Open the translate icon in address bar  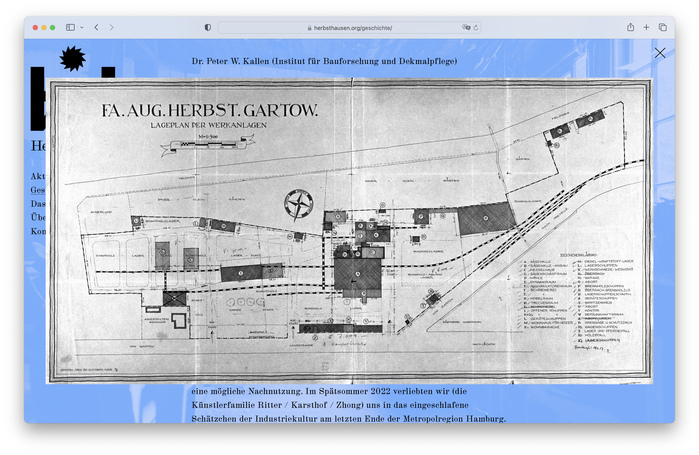click(466, 28)
